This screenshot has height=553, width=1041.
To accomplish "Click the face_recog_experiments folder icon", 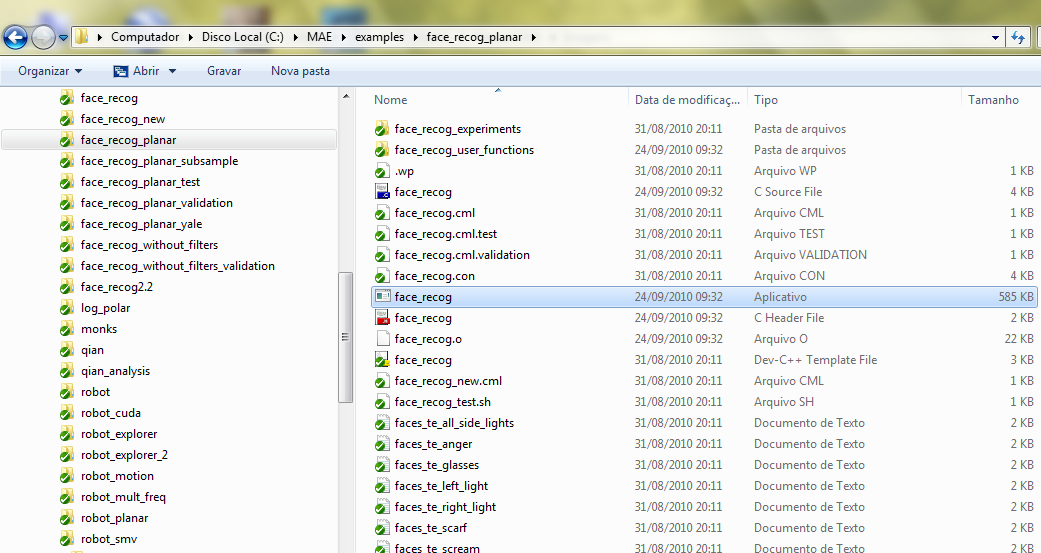I will pos(382,129).
